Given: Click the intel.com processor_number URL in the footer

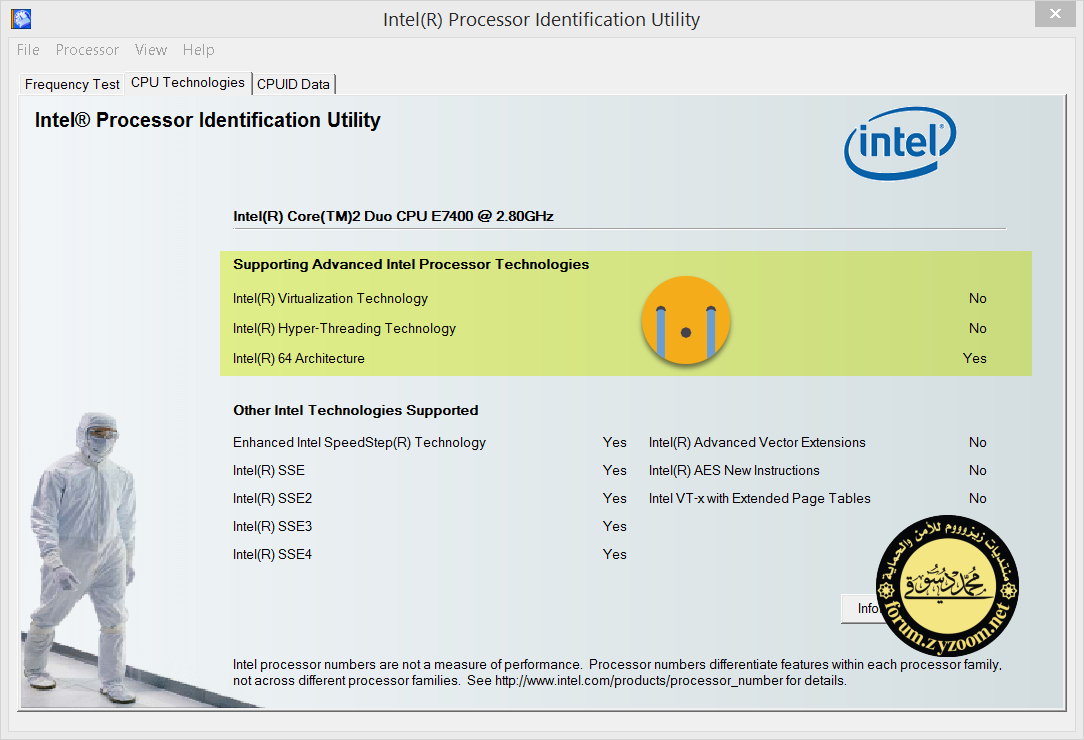Looking at the screenshot, I should click(x=639, y=681).
